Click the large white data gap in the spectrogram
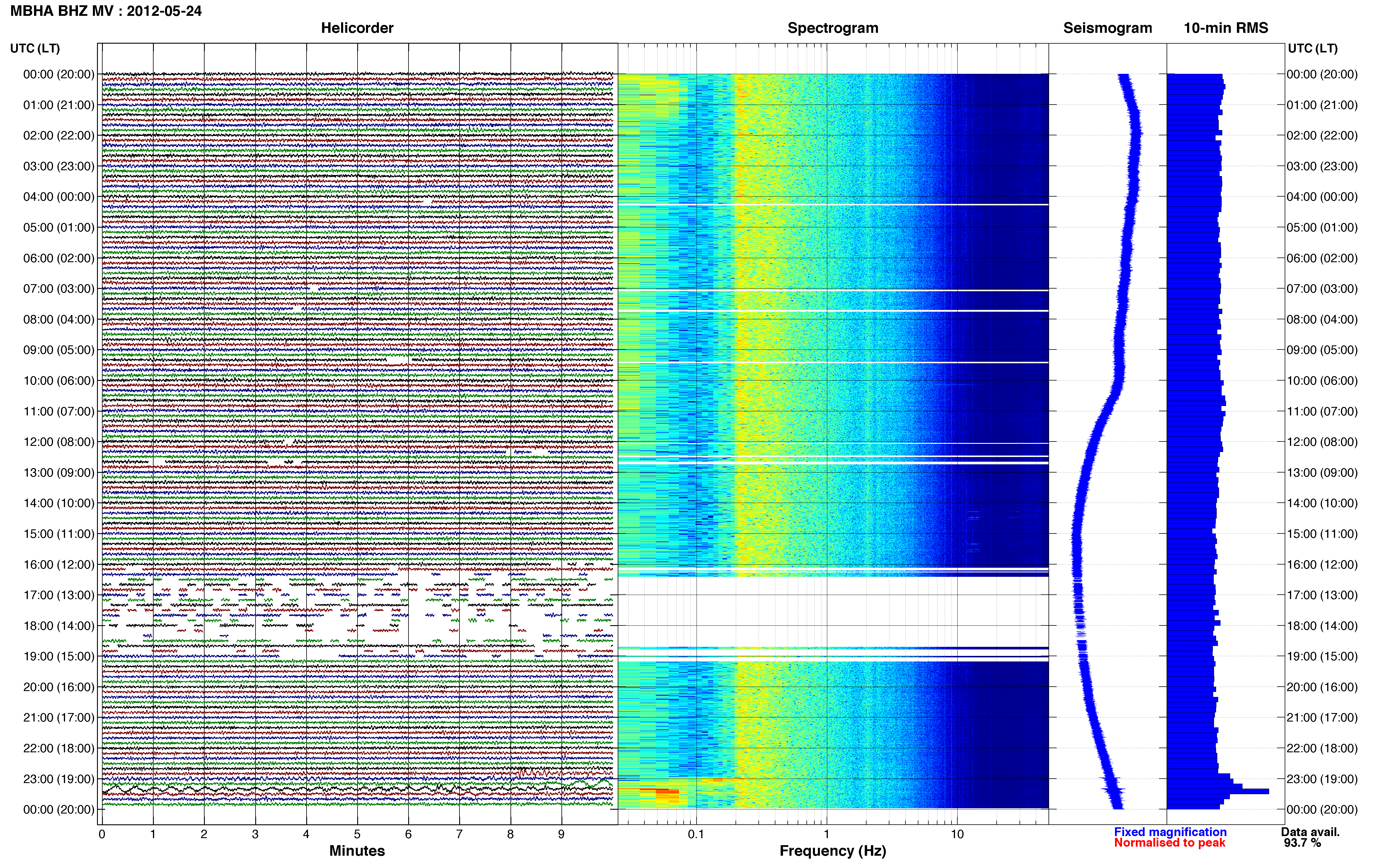This screenshot has width=1389, height=868. 833,611
